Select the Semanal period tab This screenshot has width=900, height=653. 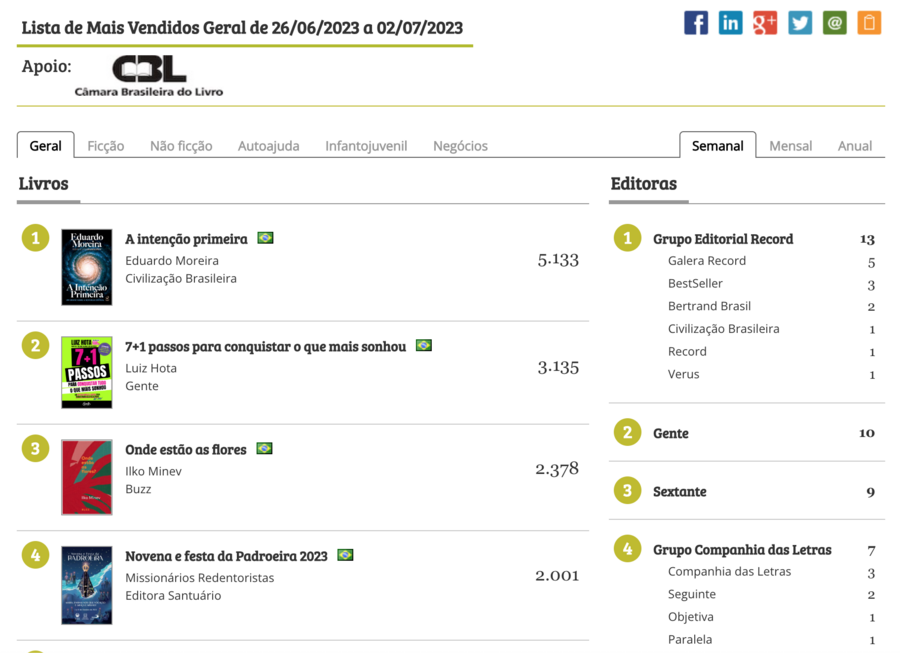717,146
